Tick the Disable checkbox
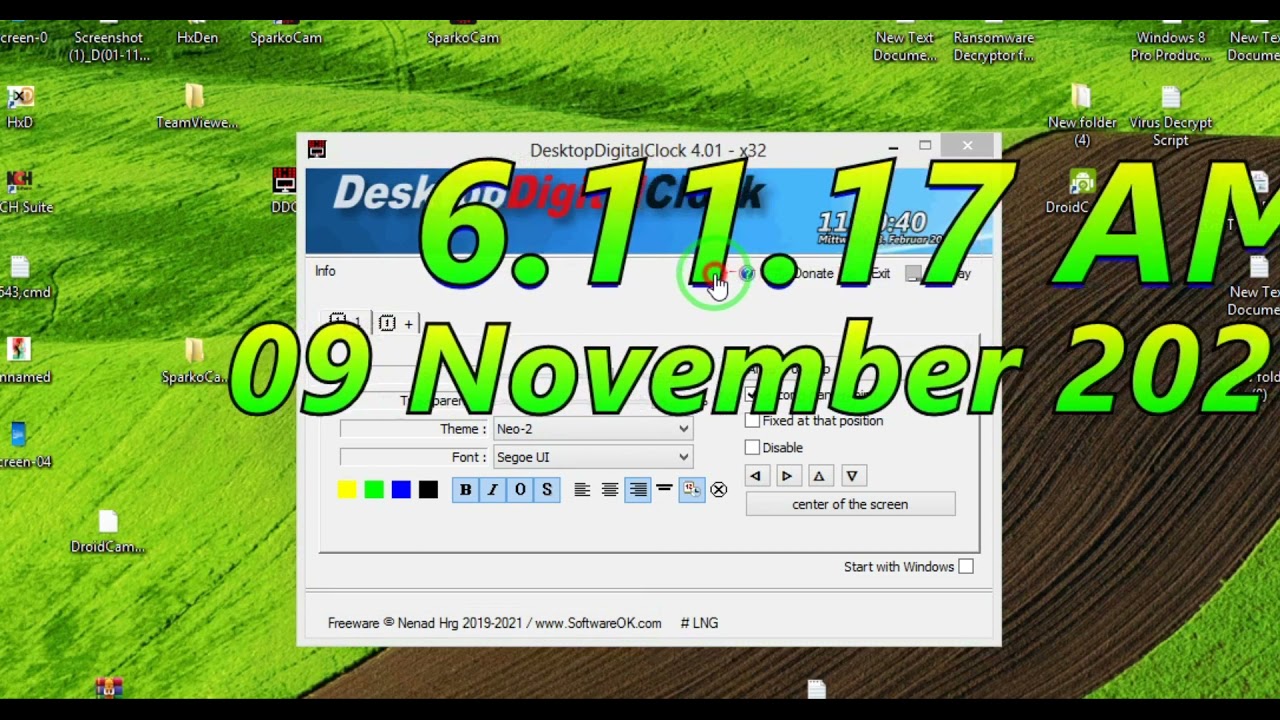The width and height of the screenshot is (1280, 720). (x=753, y=448)
